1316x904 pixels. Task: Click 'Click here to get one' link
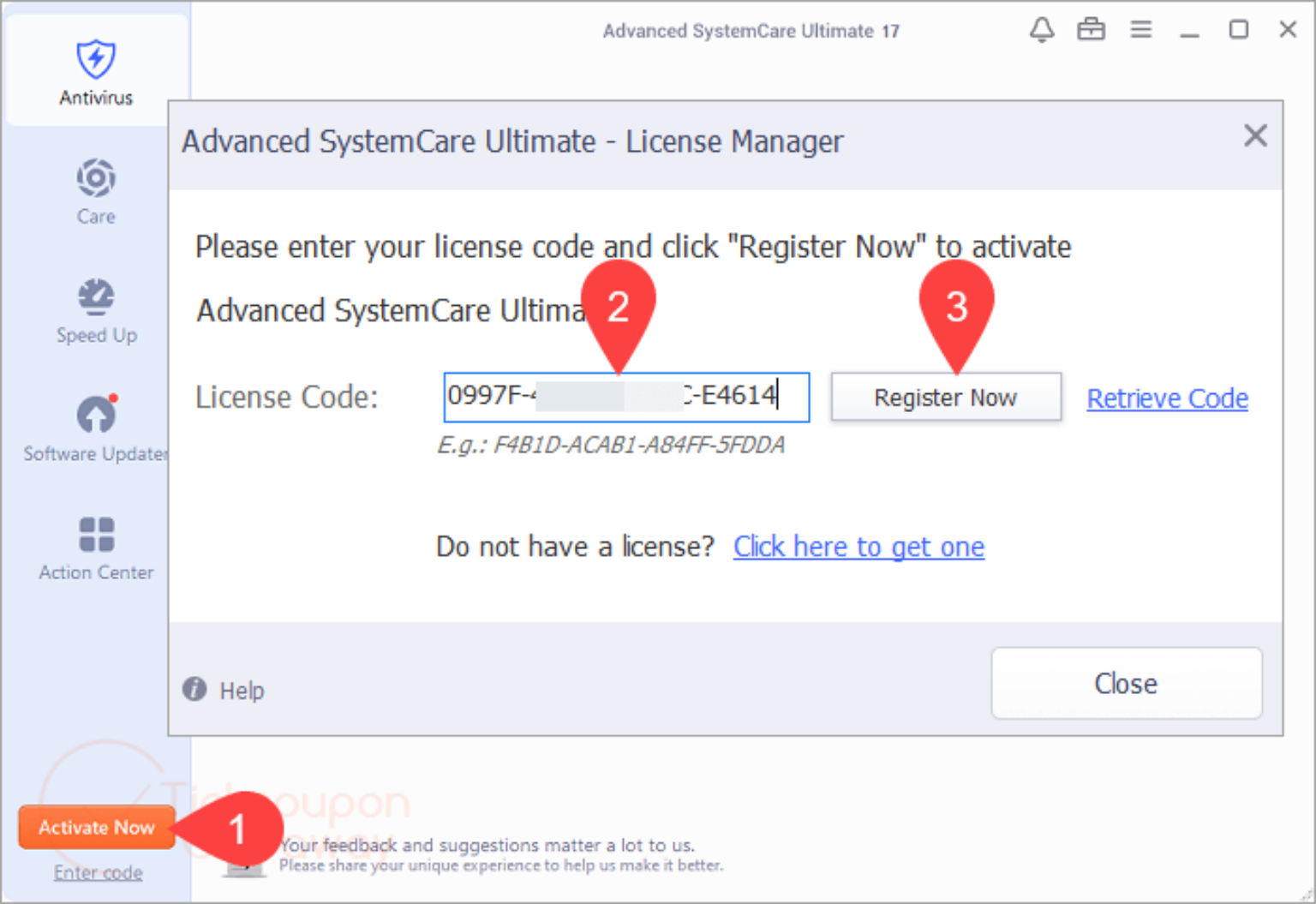pyautogui.click(x=858, y=547)
